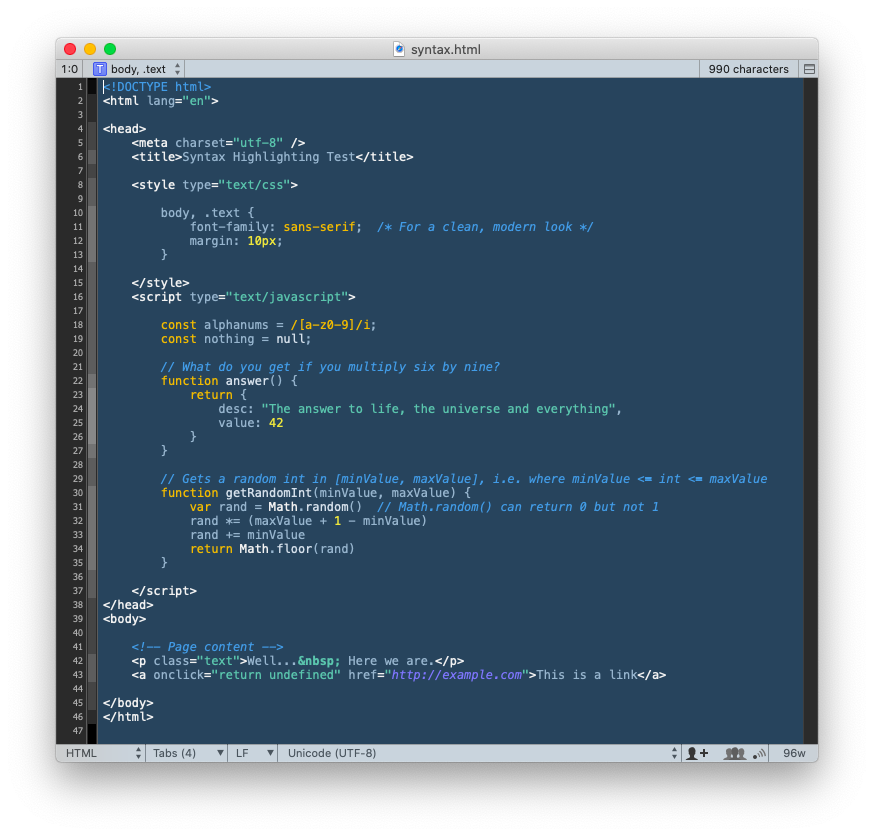Click the green zoom window button
The width and height of the screenshot is (874, 836).
[110, 49]
